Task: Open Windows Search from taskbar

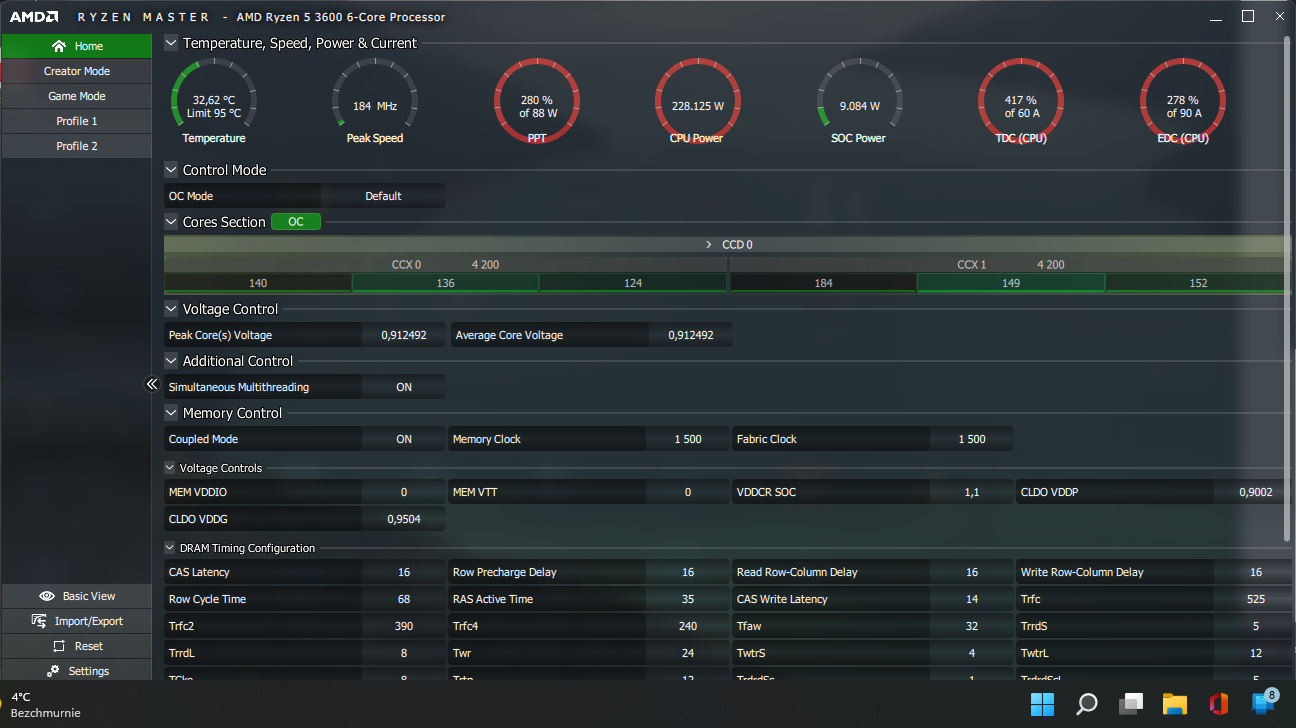Action: tap(1087, 704)
